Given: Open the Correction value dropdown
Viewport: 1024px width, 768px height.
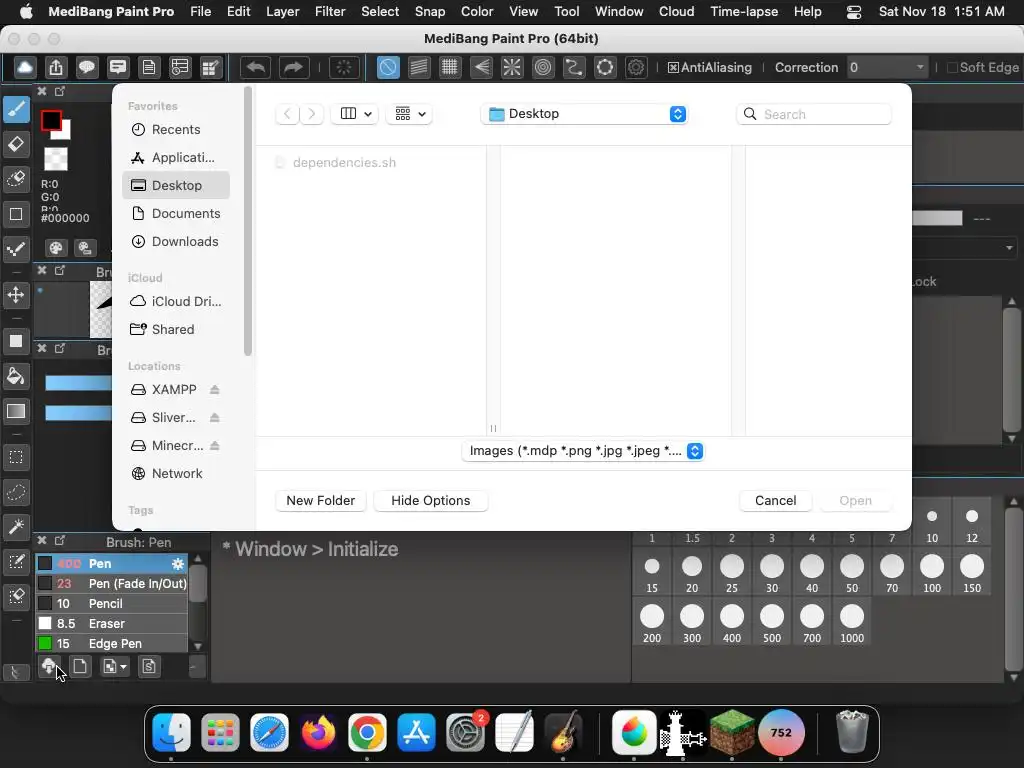Looking at the screenshot, I should coord(887,67).
